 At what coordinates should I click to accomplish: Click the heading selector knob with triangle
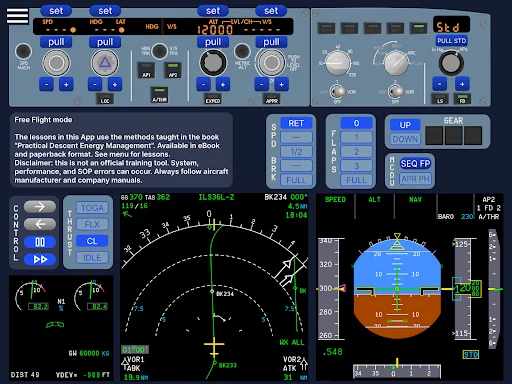[105, 63]
